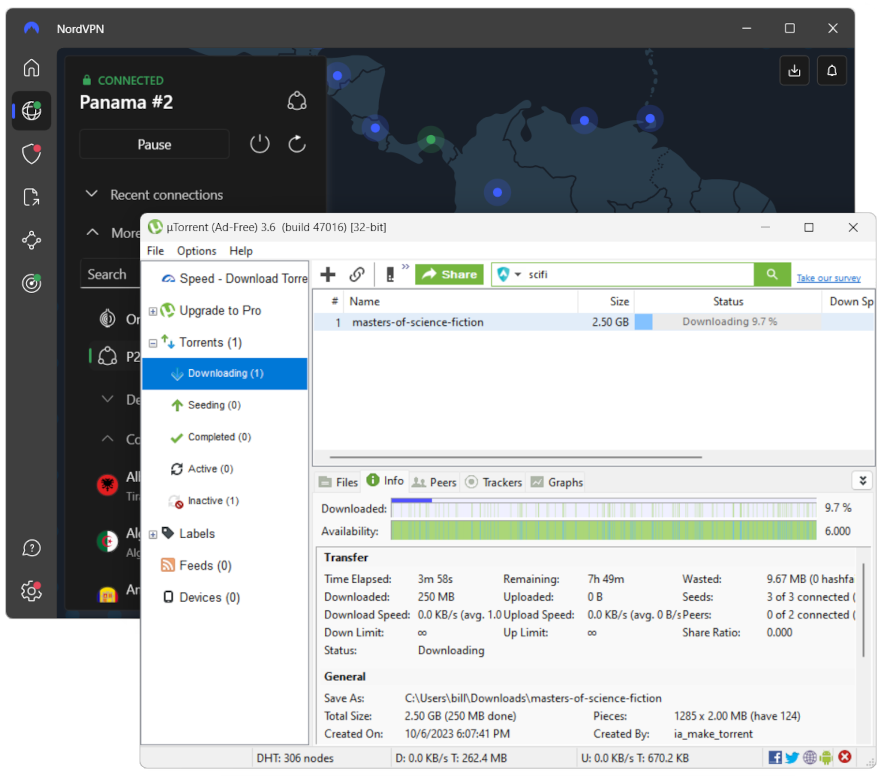Open Devices (0) in sidebar

209,597
